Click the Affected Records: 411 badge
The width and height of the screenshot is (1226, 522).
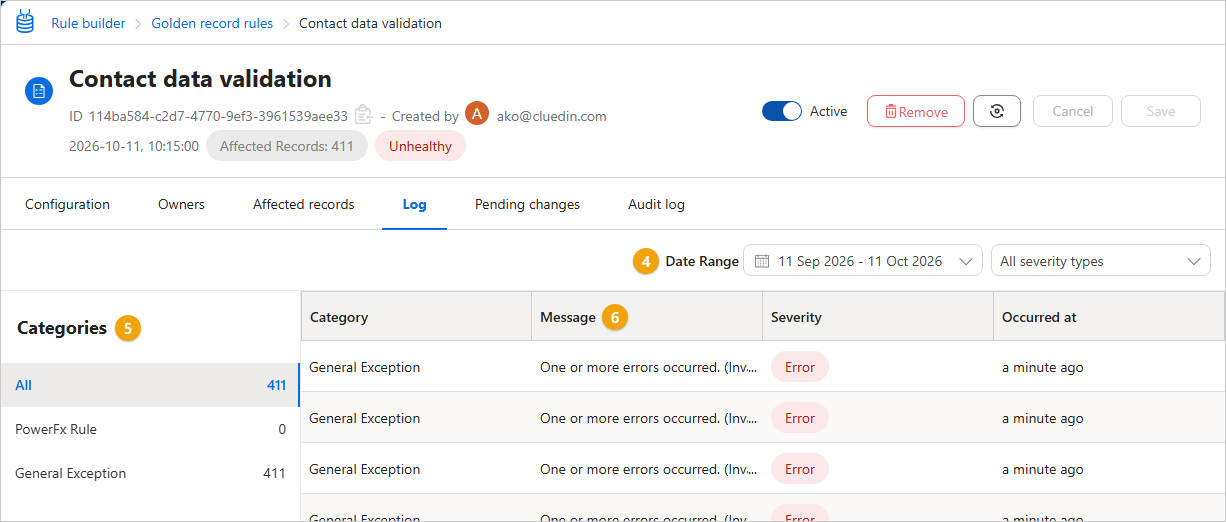tap(287, 146)
